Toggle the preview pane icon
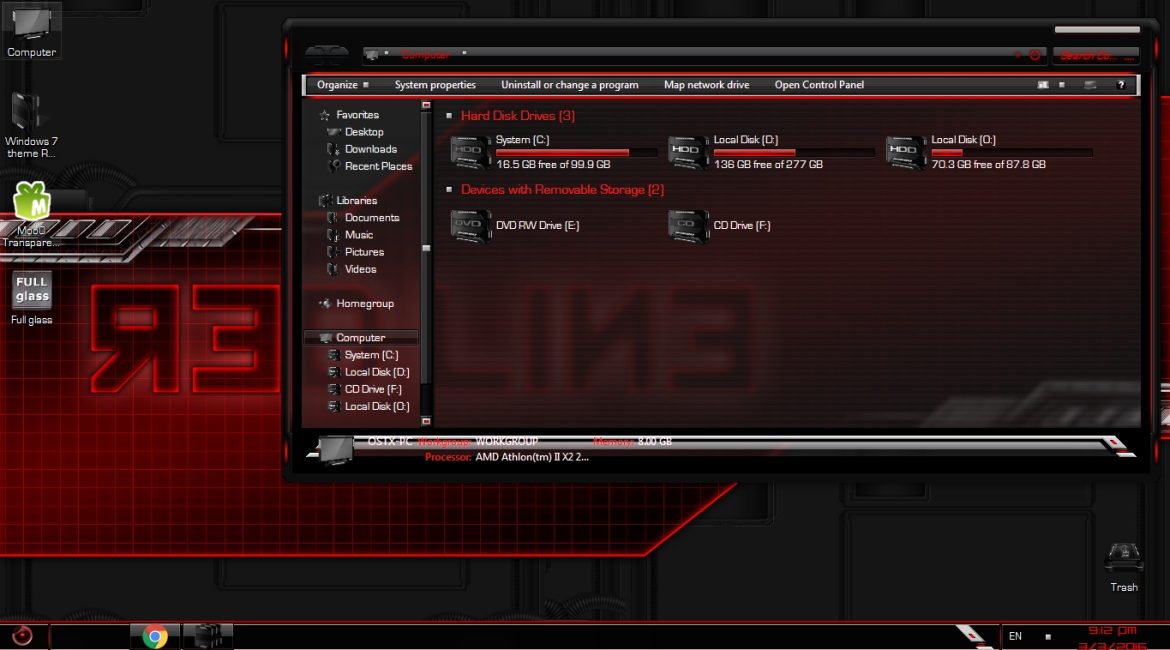1170x650 pixels. 1091,85
